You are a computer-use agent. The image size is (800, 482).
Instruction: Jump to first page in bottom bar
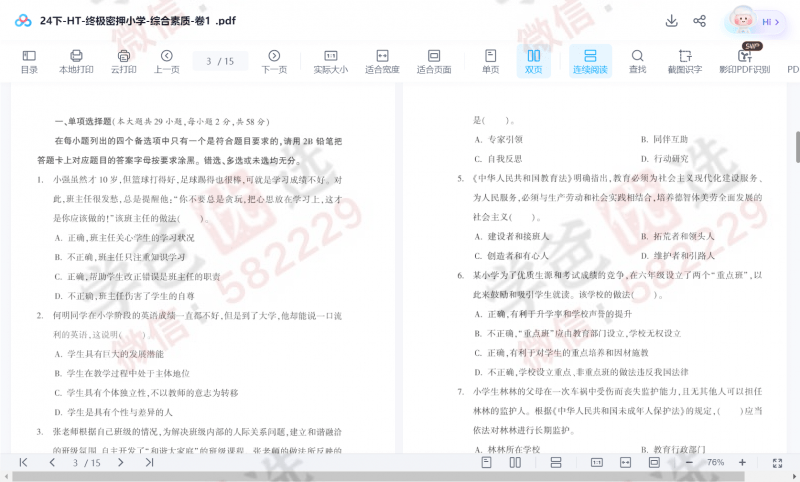tap(23, 462)
